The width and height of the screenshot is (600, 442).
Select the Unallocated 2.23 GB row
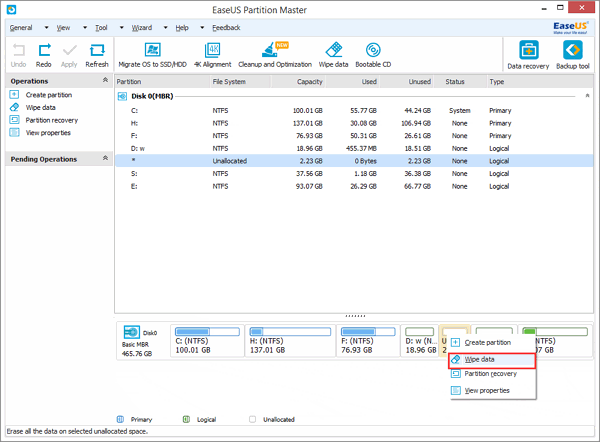[x=354, y=161]
